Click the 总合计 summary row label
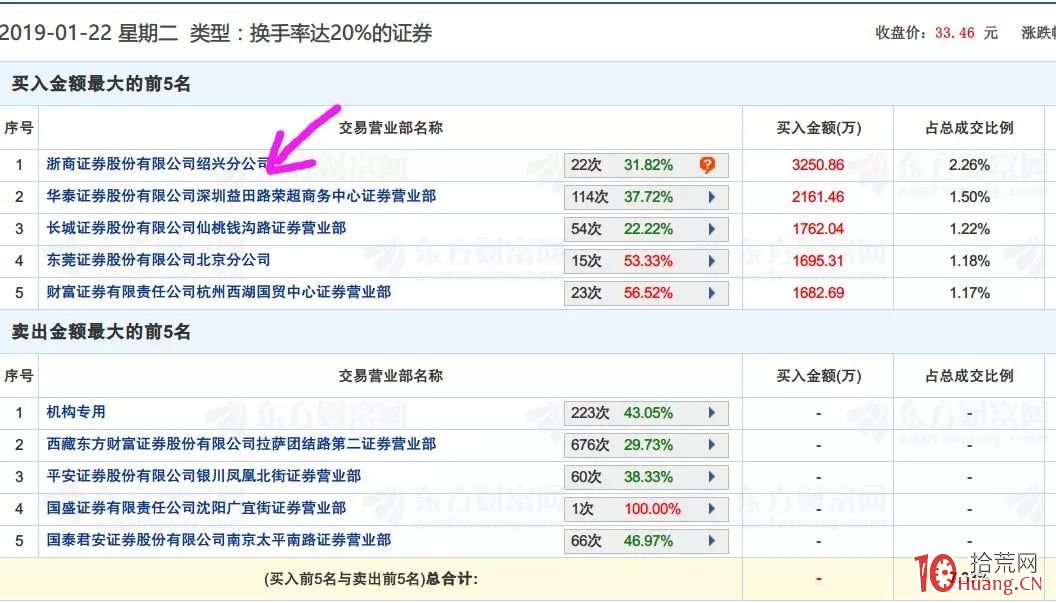 point(370,579)
